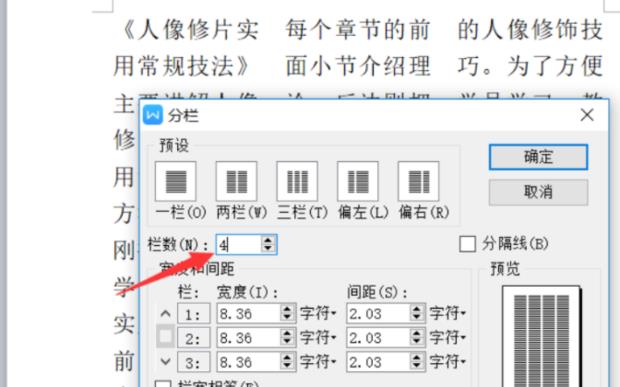Click column 2 间距 spinner arrows

(x=417, y=338)
